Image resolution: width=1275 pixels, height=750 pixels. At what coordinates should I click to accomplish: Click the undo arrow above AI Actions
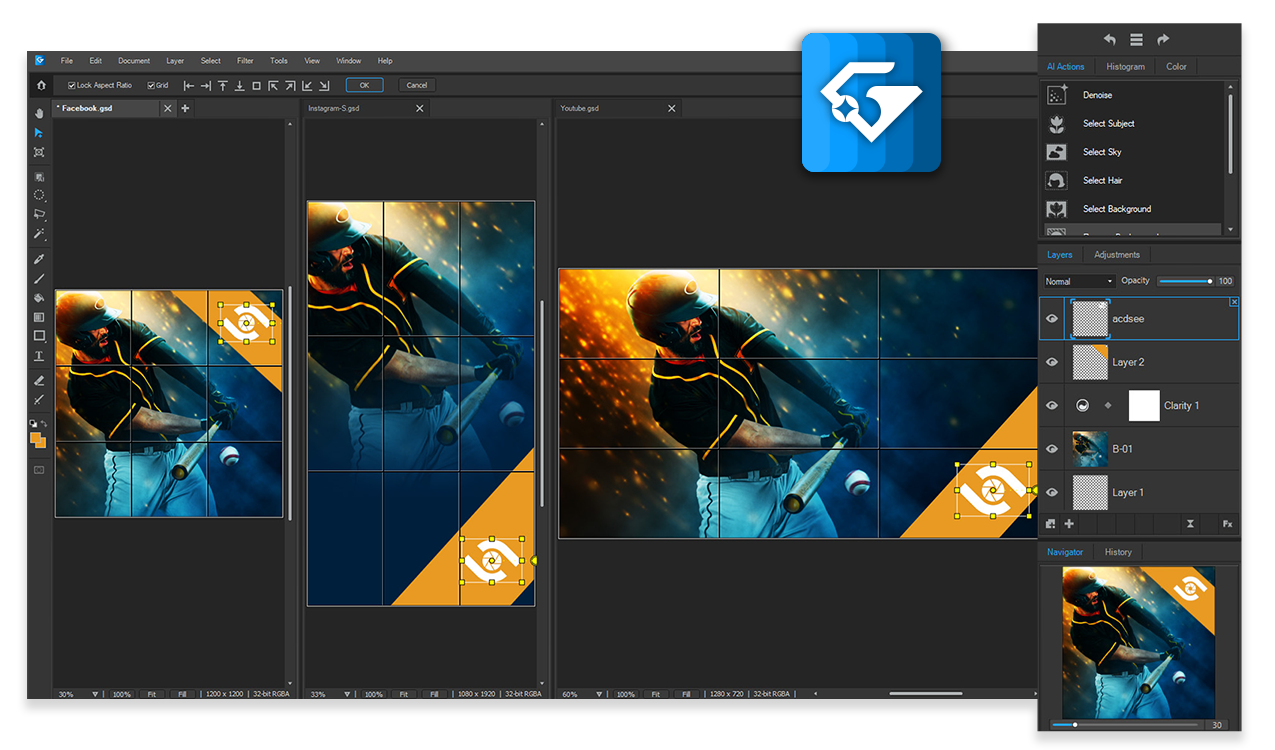[x=1110, y=40]
